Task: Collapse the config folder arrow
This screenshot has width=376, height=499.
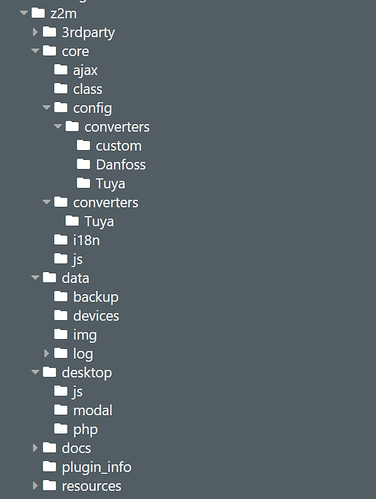Action: (46, 108)
